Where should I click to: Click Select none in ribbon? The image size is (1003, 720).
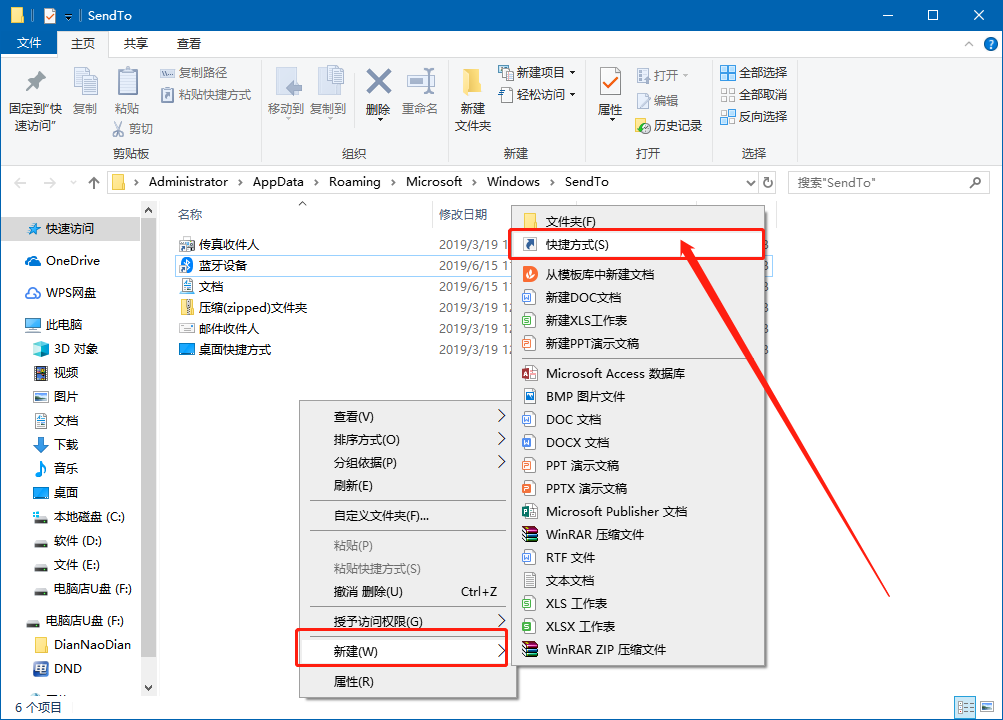[754, 95]
